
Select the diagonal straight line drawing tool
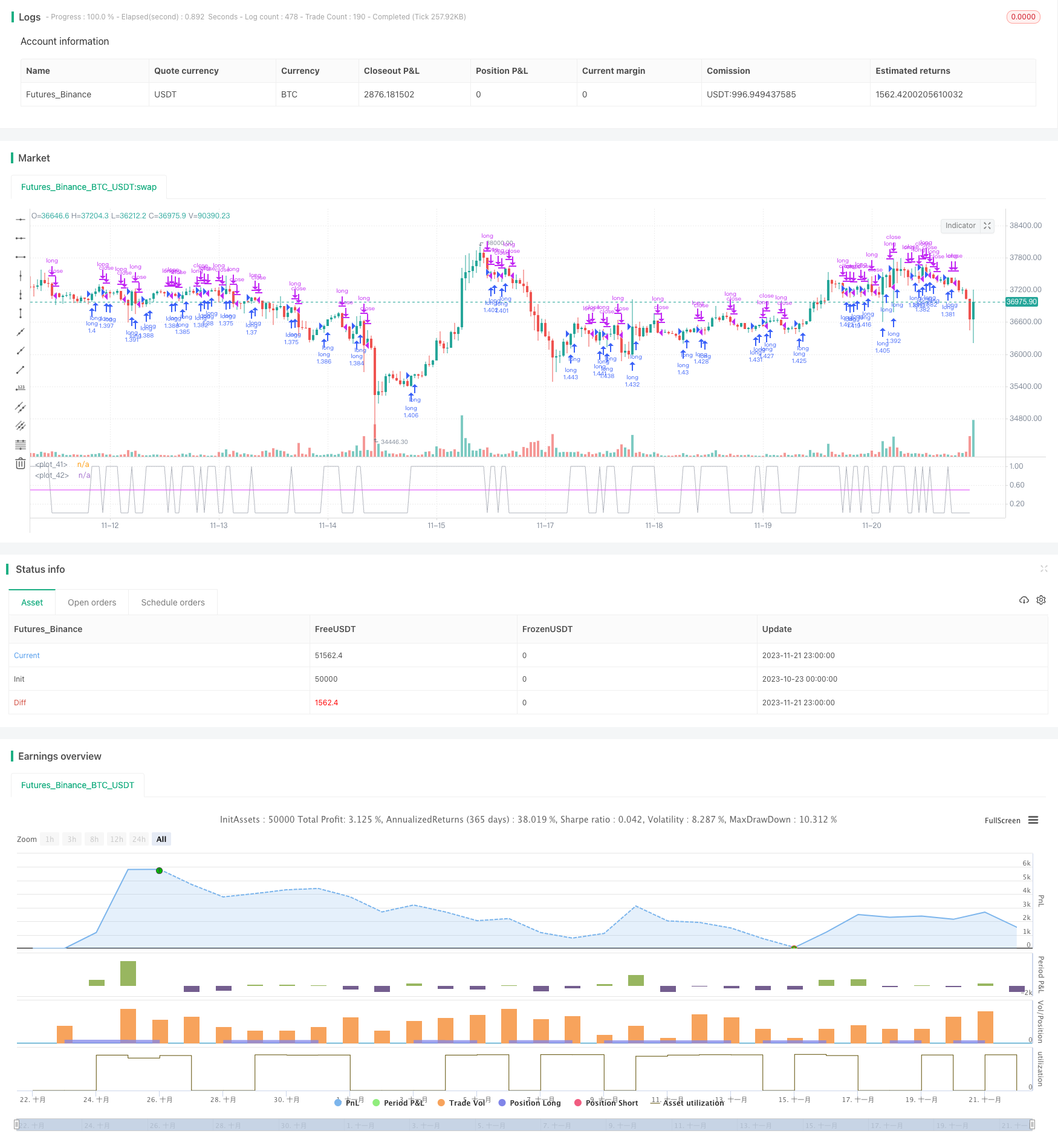[x=21, y=332]
